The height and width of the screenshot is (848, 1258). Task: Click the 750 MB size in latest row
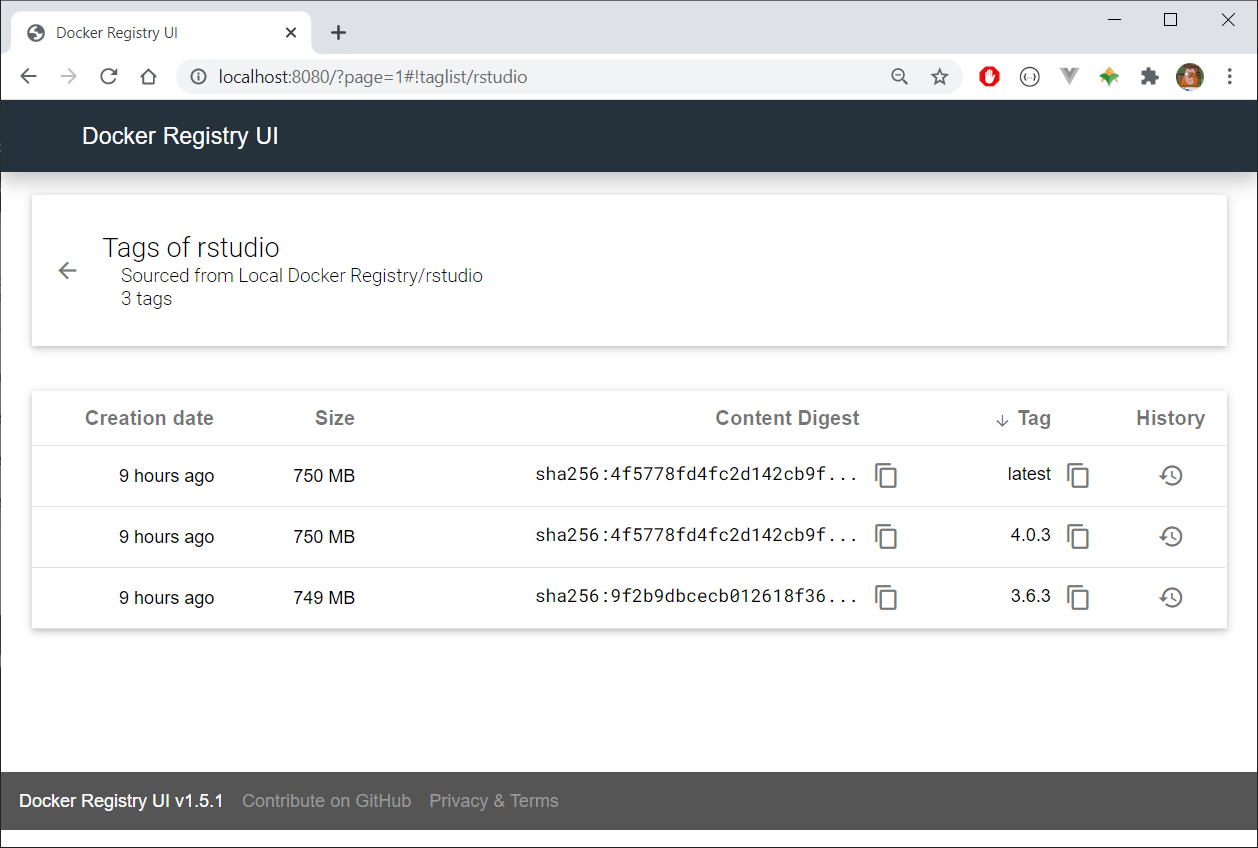[324, 476]
